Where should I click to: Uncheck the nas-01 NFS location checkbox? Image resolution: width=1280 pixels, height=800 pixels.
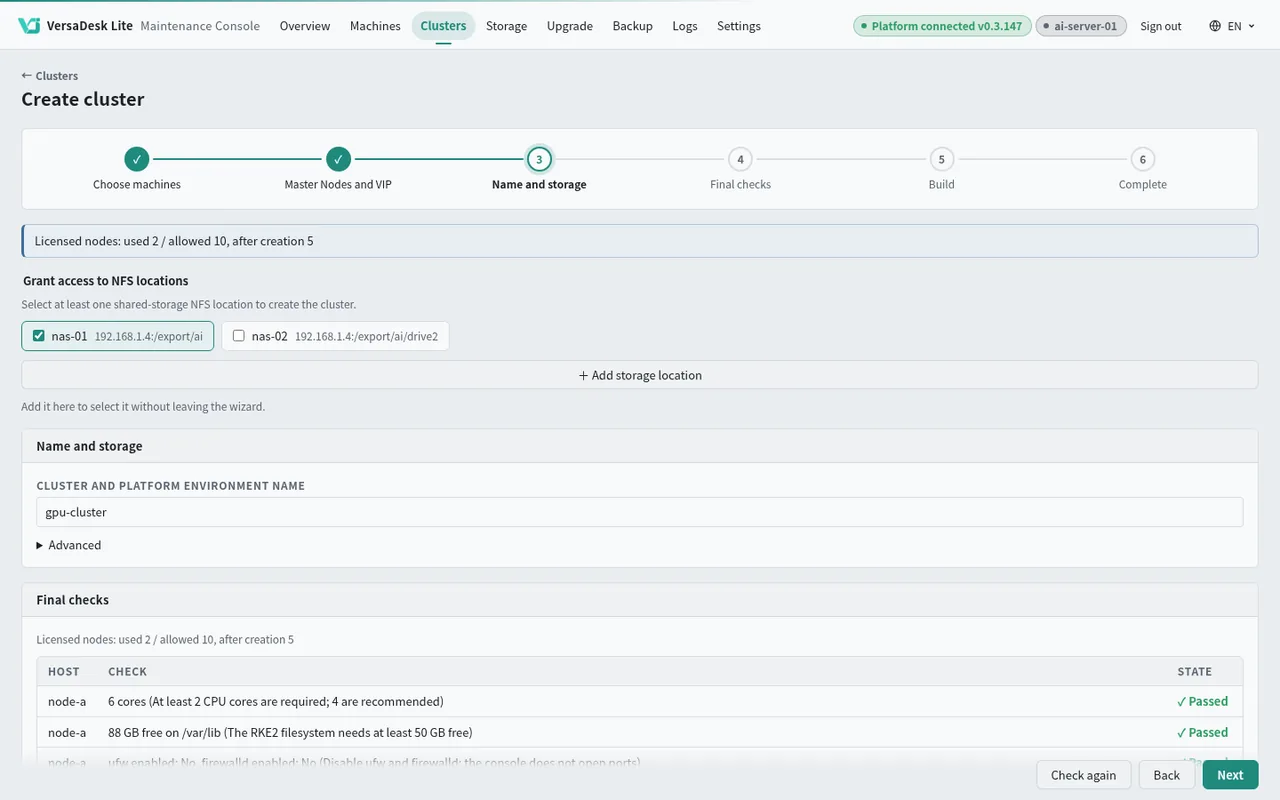pos(39,336)
